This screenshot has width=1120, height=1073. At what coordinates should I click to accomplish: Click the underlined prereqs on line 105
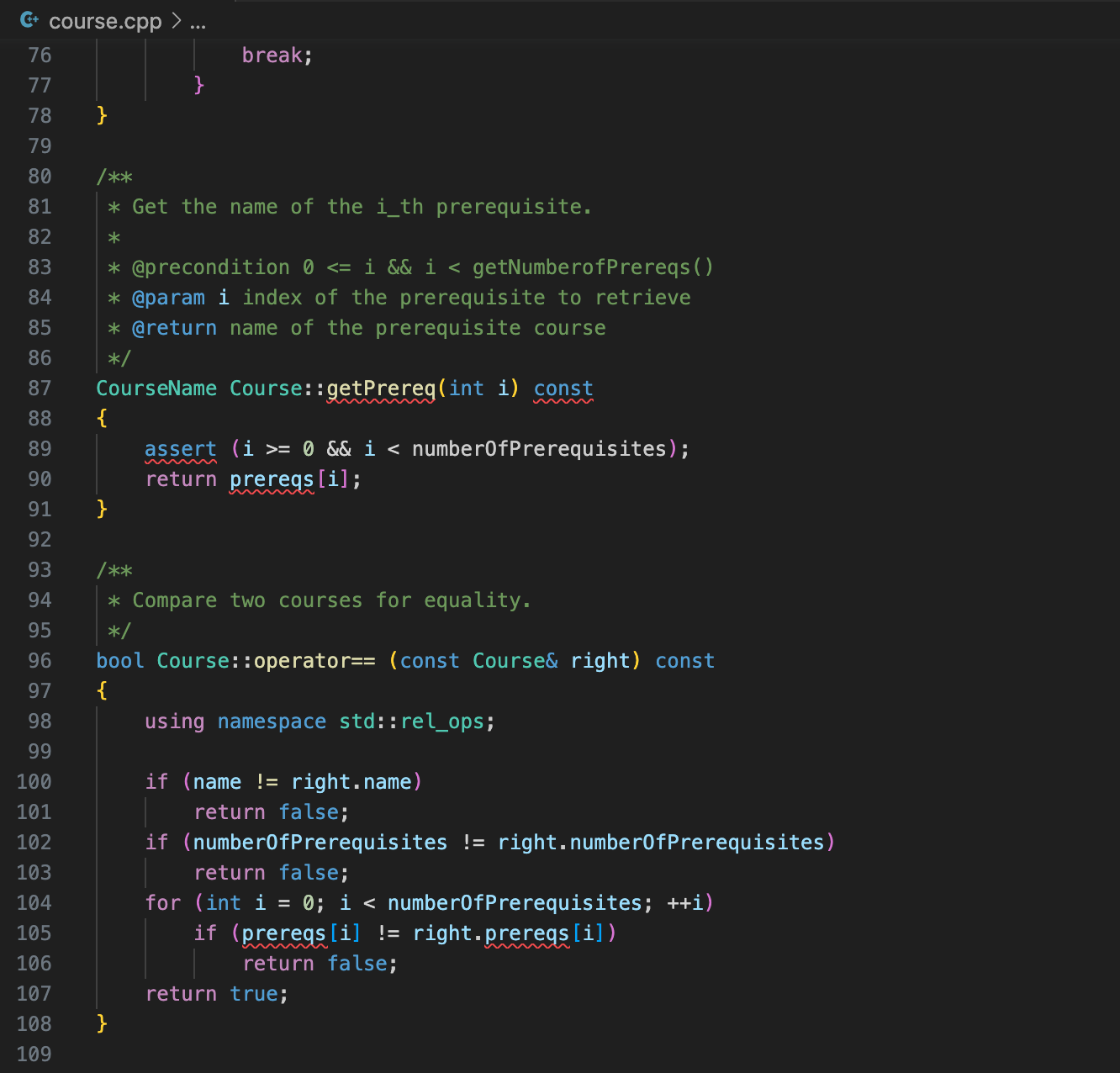pos(283,933)
